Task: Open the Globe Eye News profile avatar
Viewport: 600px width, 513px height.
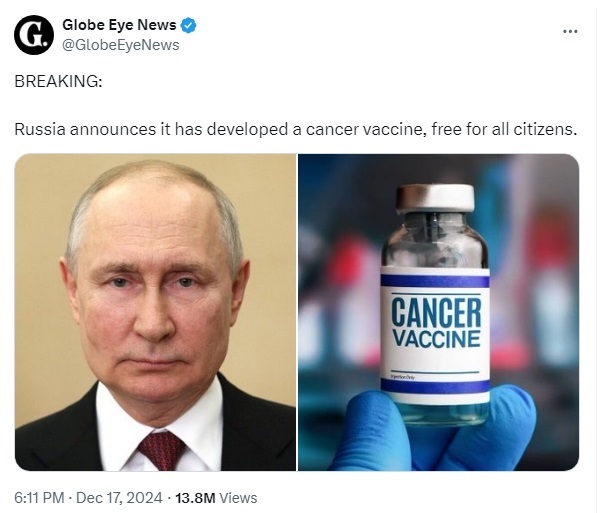Action: [34, 35]
